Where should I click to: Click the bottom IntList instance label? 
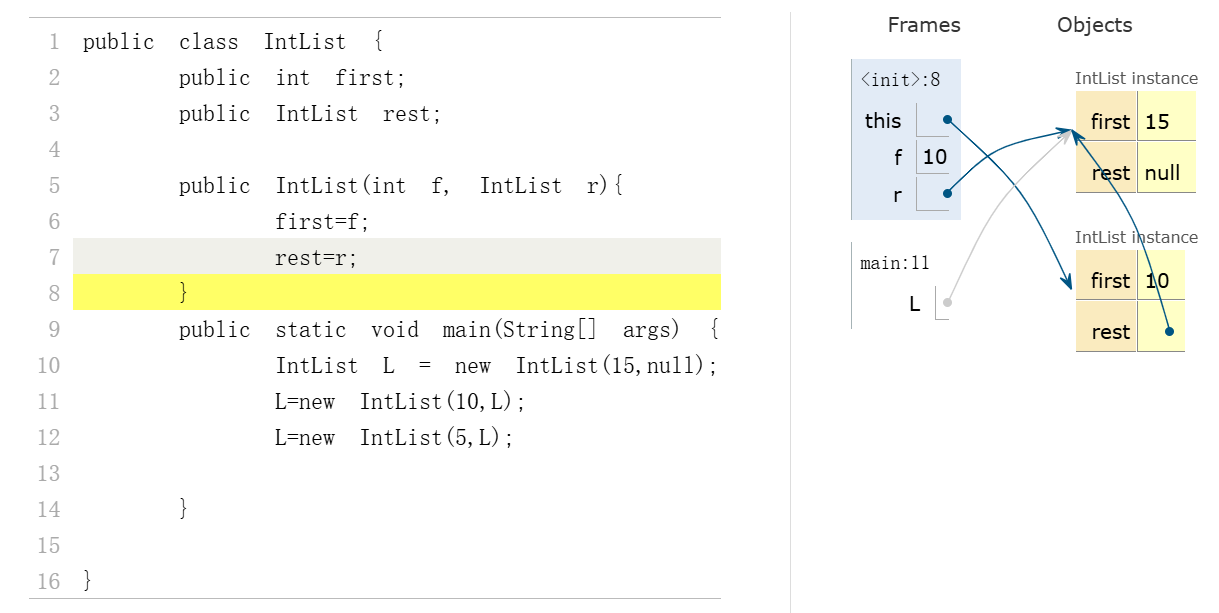pos(1136,237)
